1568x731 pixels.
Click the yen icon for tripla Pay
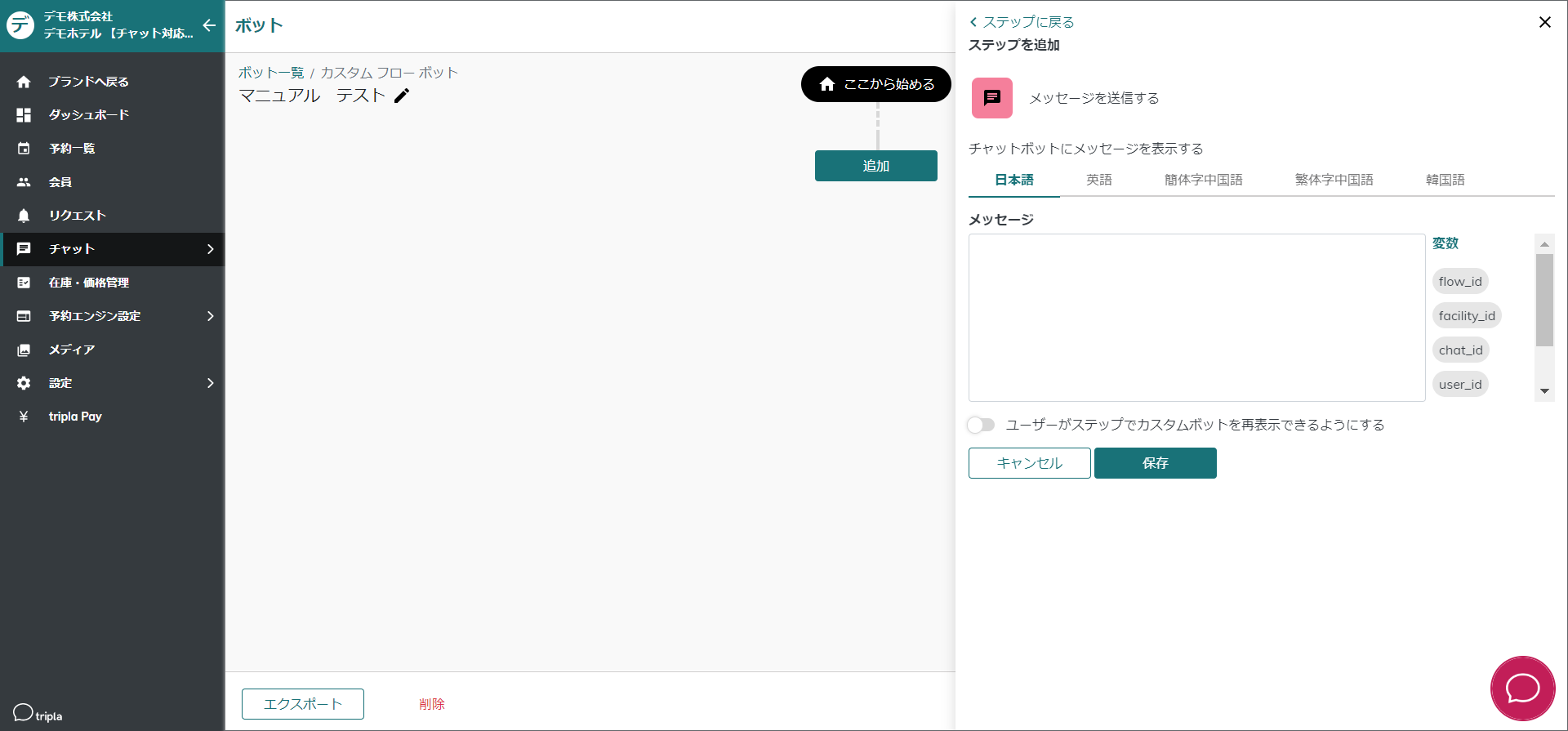pyautogui.click(x=24, y=417)
